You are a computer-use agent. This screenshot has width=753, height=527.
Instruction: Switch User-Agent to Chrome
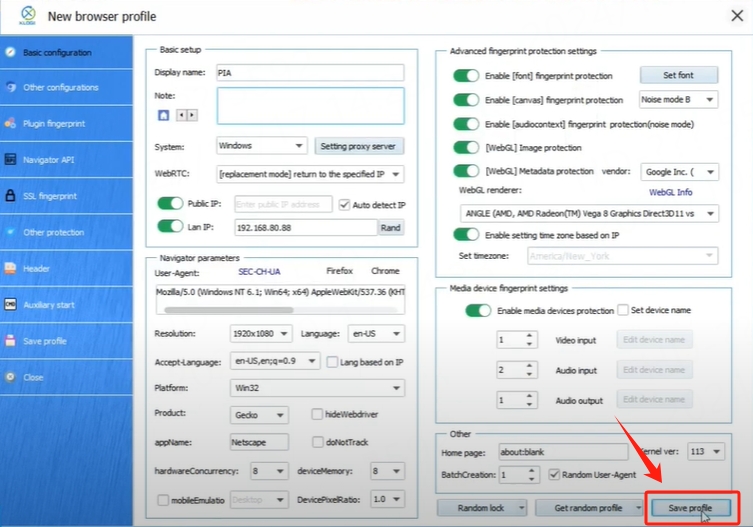coord(385,271)
